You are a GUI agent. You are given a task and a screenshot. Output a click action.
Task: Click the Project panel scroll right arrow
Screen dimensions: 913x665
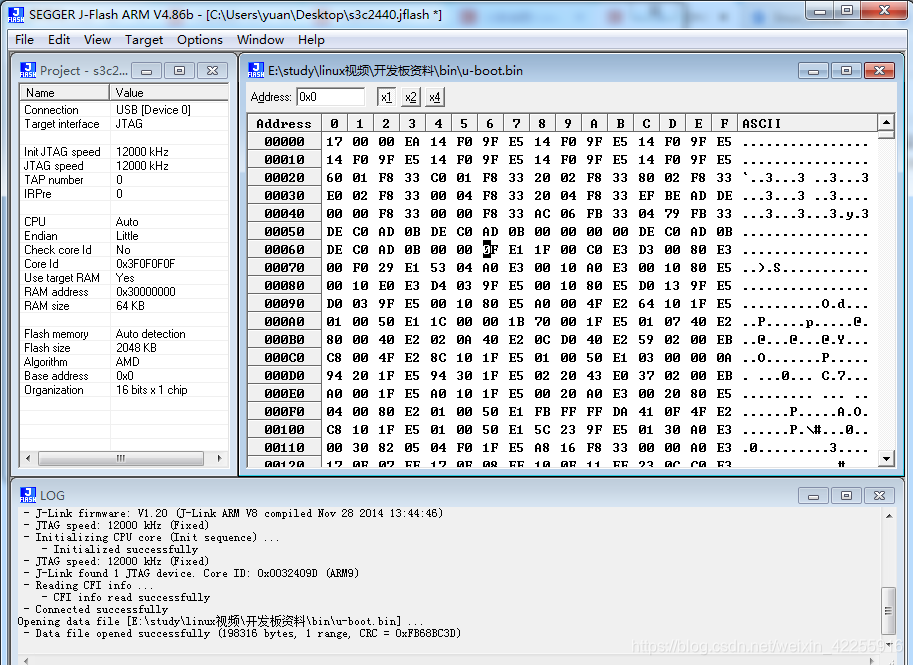pos(219,458)
